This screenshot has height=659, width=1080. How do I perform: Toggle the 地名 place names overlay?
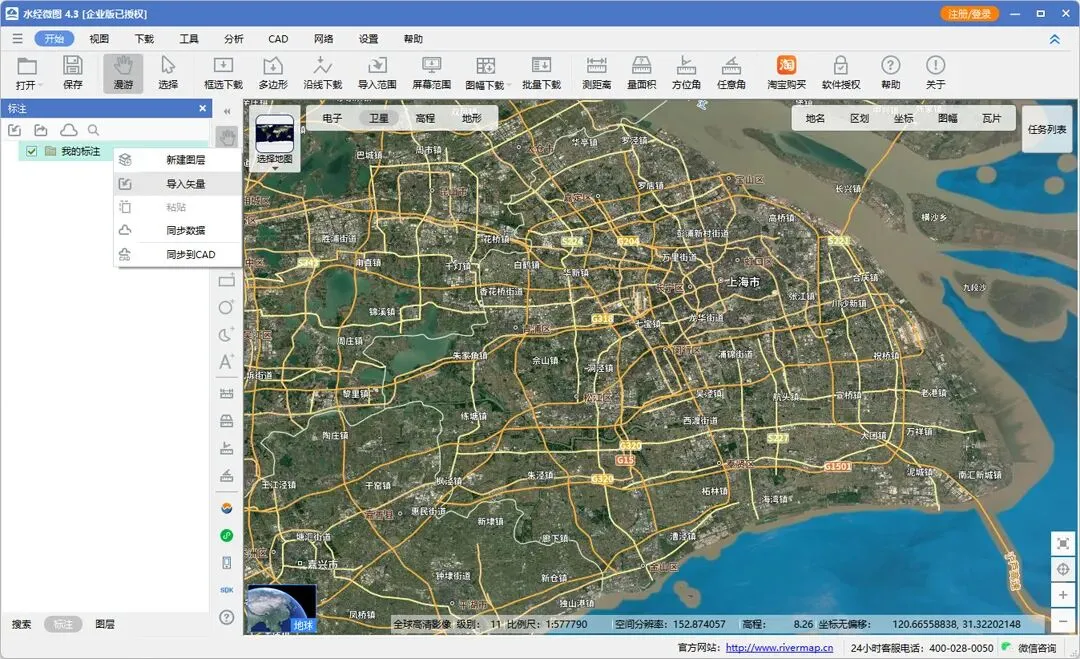coord(815,118)
